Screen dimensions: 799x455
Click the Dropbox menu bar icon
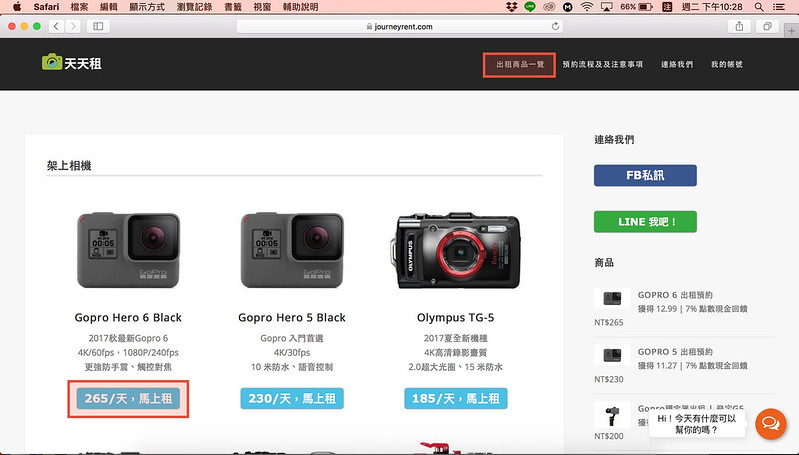511,7
